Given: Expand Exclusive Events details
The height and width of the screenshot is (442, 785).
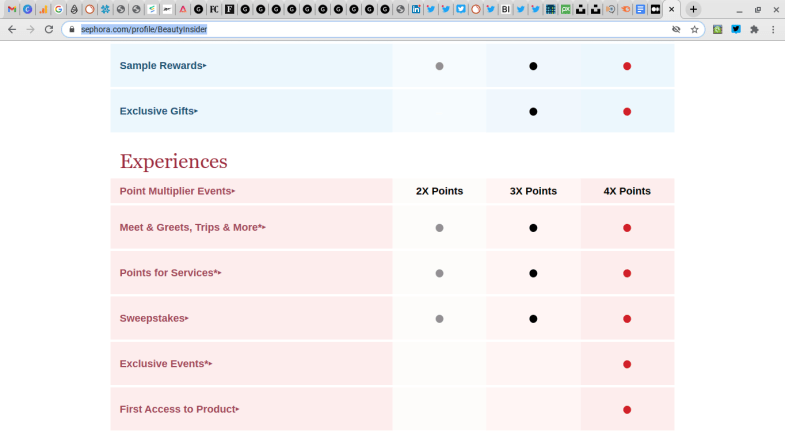Looking at the screenshot, I should pos(166,364).
